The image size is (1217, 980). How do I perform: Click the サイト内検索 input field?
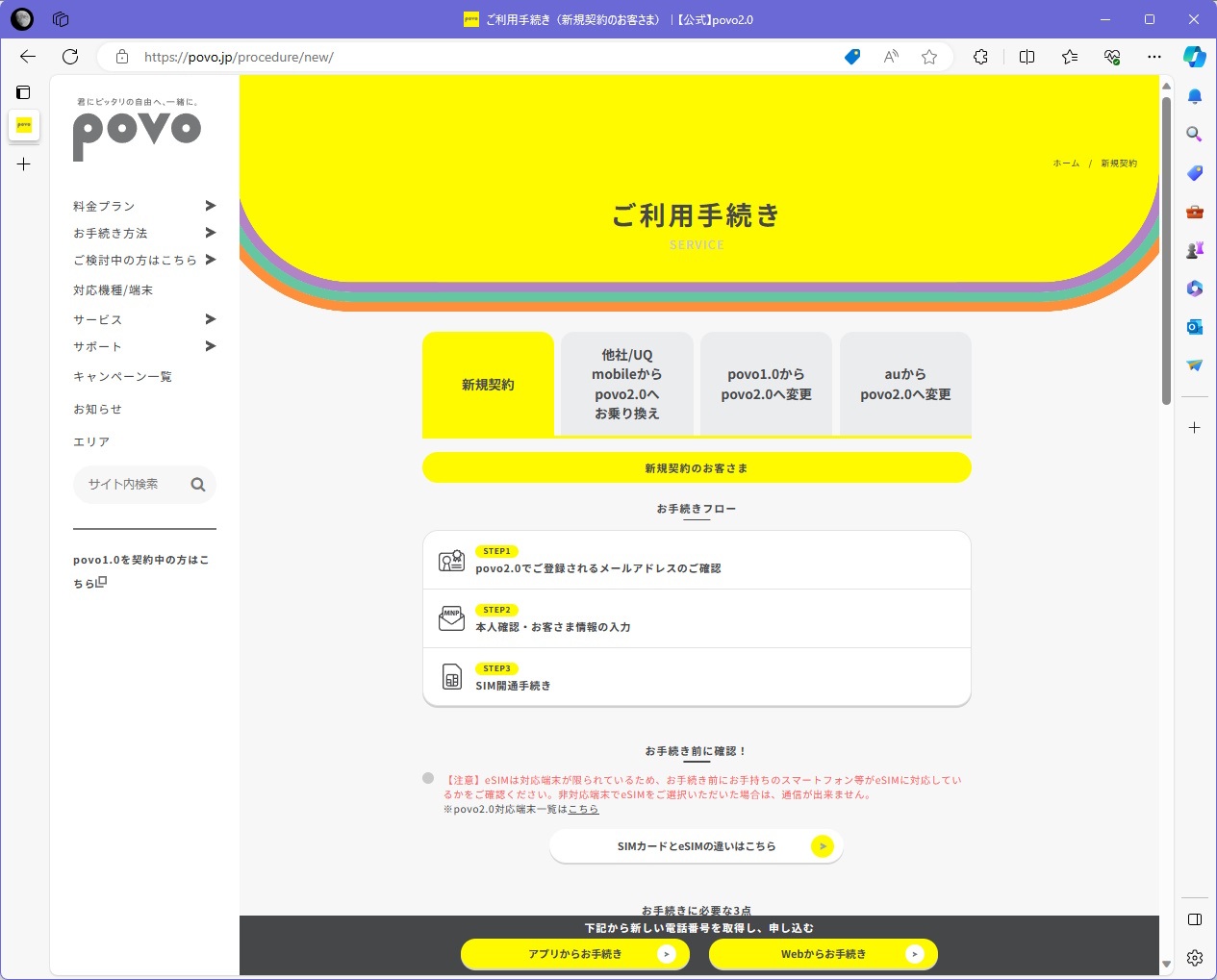(130, 485)
